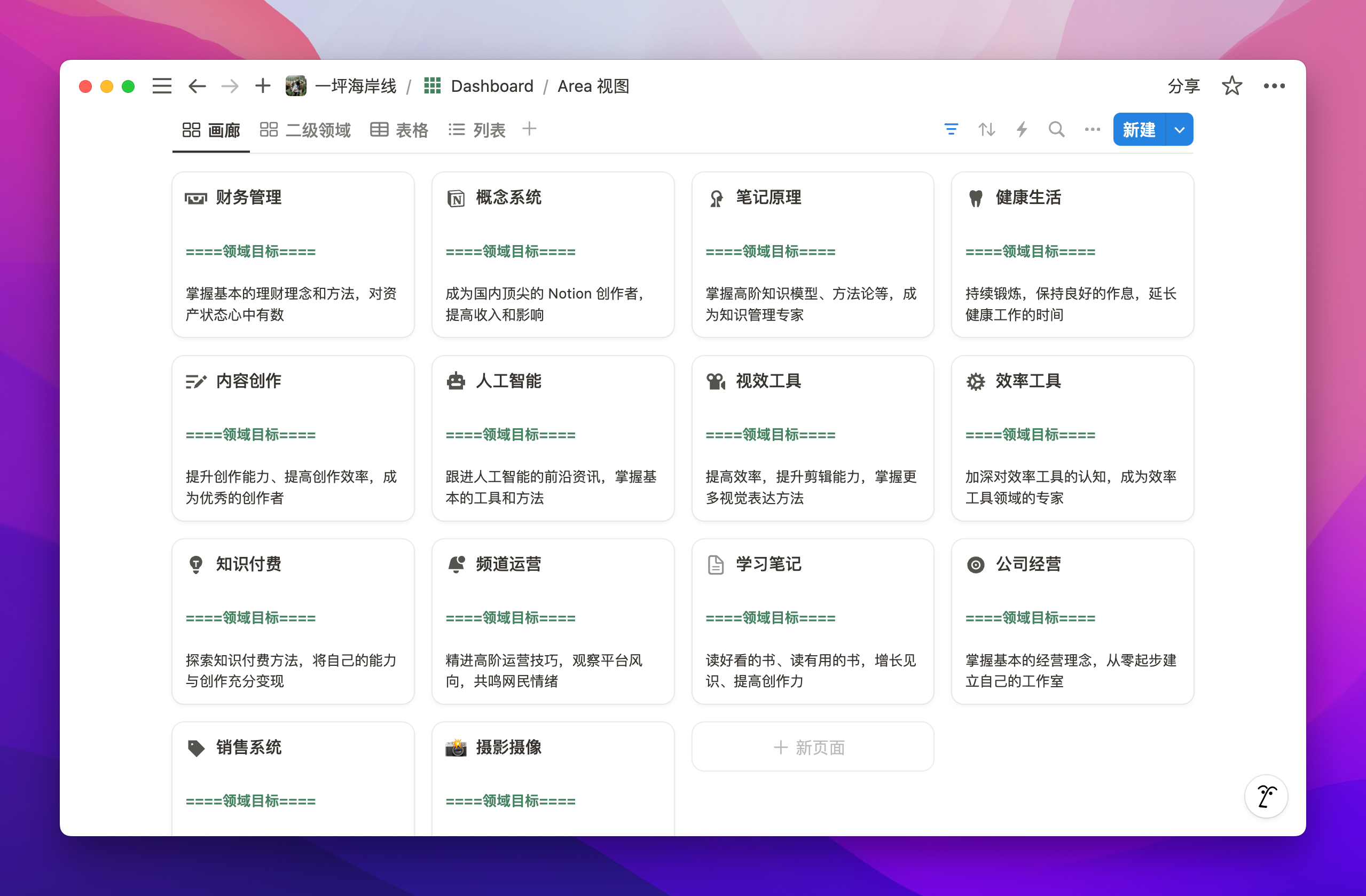Open the 人工智能 card title
1366x896 pixels.
508,381
